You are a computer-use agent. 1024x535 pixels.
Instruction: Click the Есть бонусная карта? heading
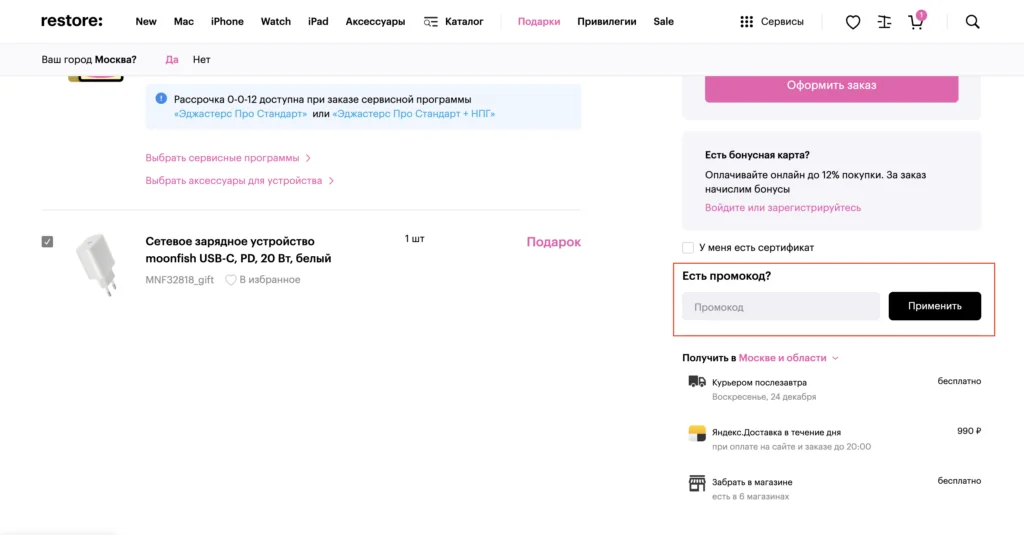coord(757,155)
